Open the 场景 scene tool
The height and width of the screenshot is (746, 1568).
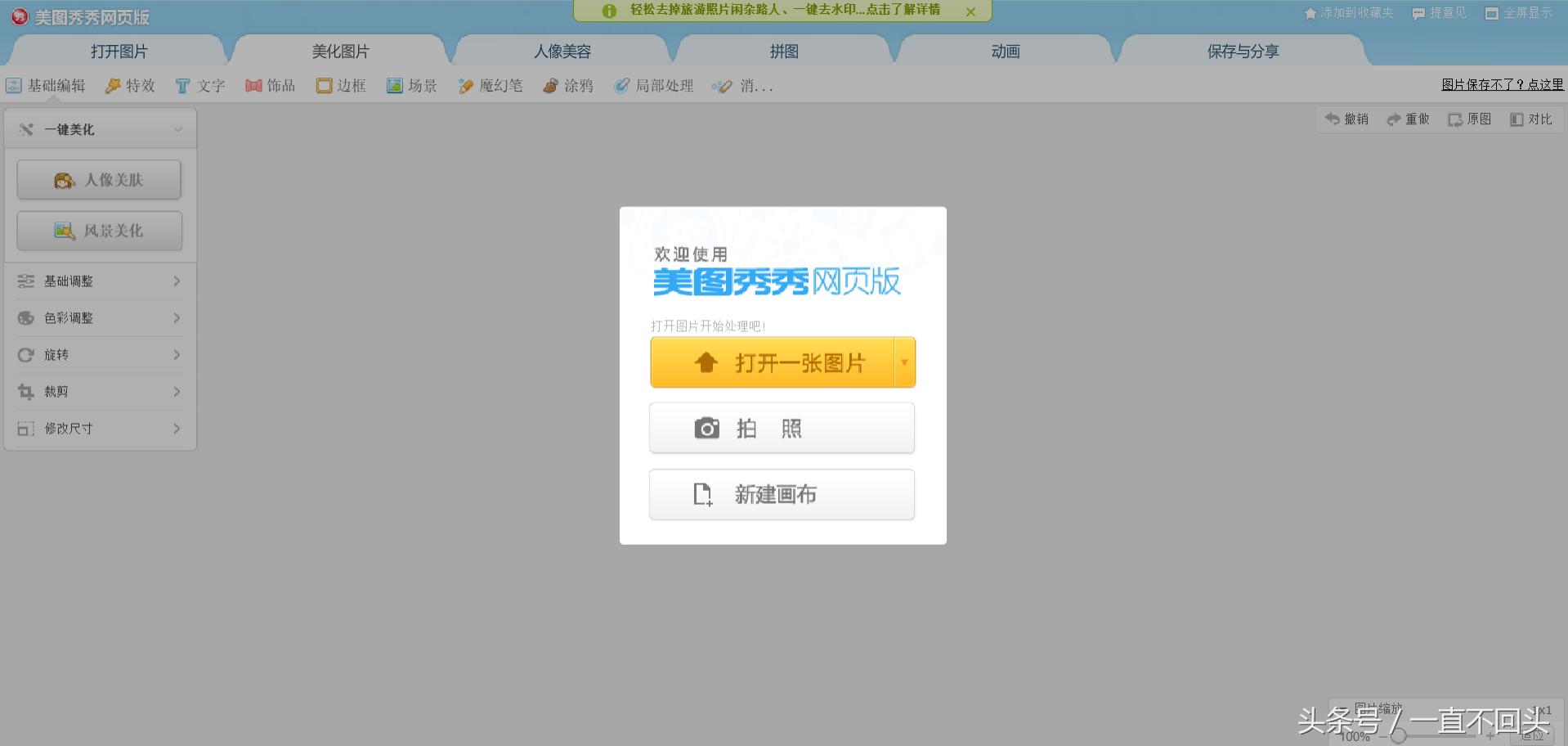412,86
